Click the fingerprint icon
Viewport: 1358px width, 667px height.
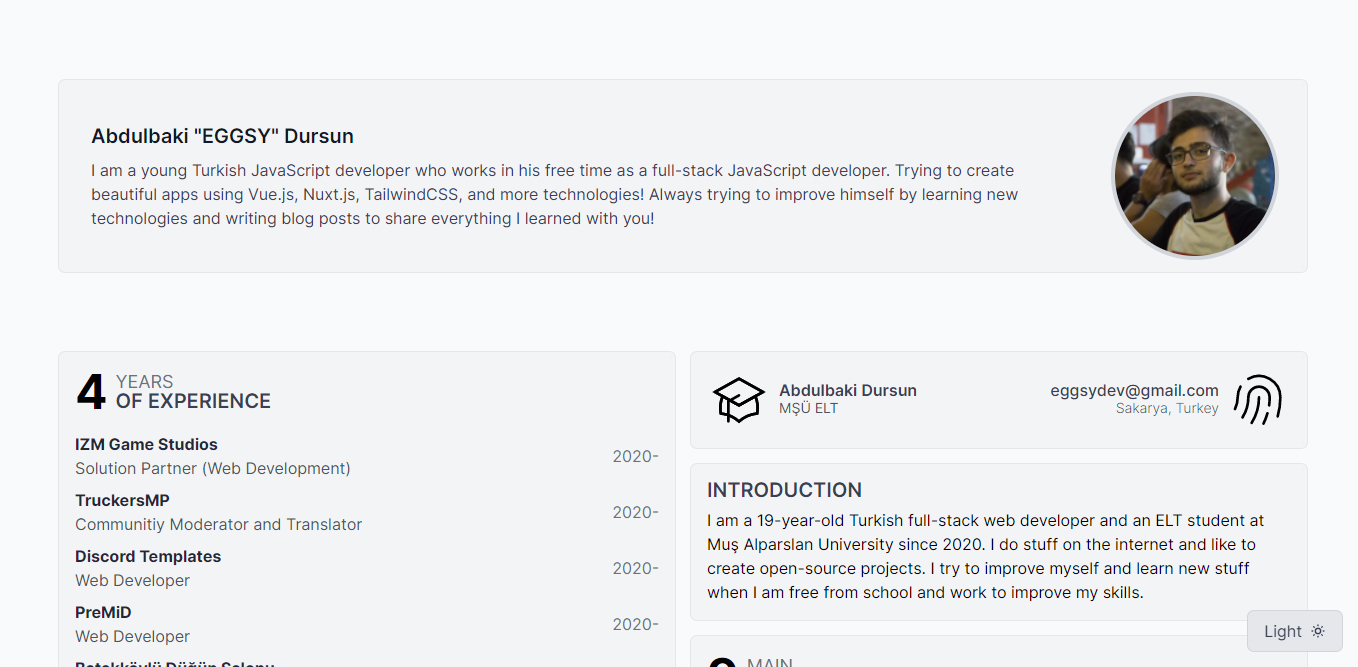[1258, 400]
